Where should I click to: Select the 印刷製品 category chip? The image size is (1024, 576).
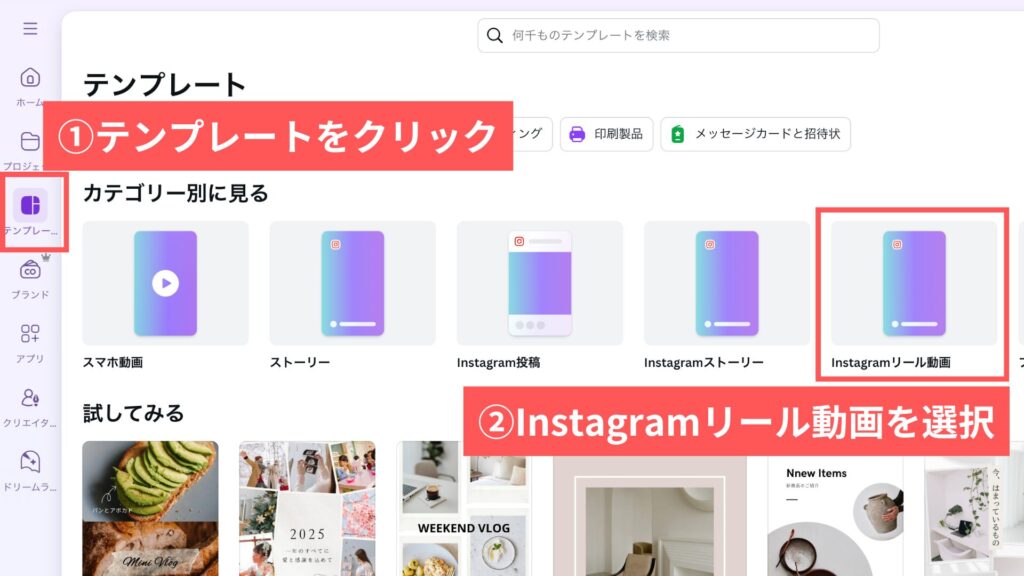tap(606, 134)
